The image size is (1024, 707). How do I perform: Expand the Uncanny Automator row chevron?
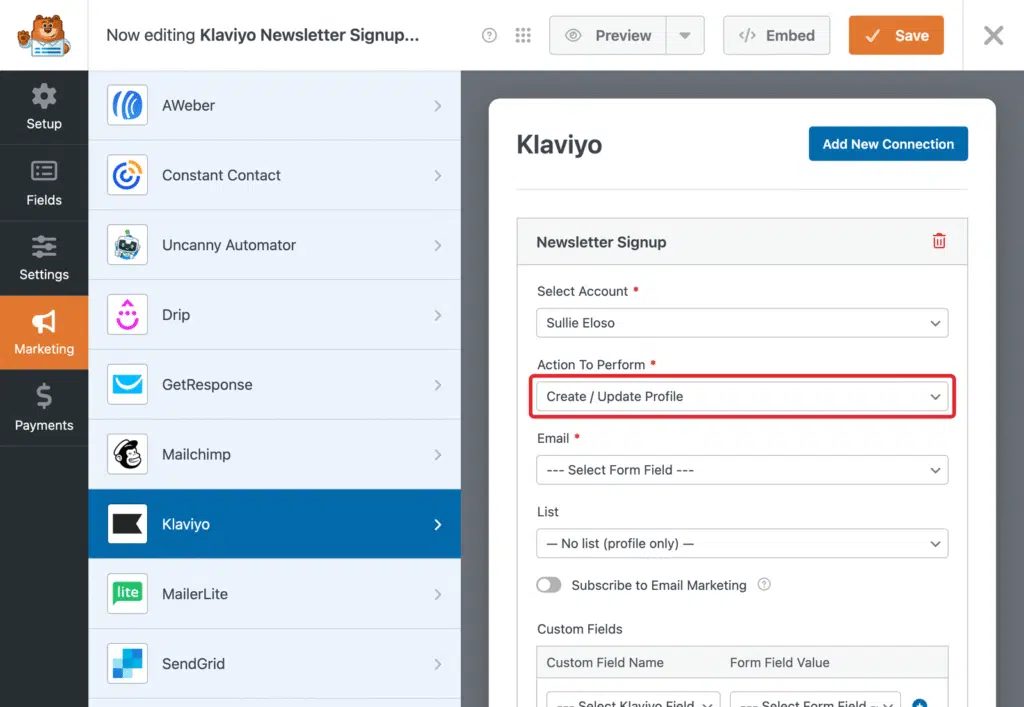coord(438,245)
